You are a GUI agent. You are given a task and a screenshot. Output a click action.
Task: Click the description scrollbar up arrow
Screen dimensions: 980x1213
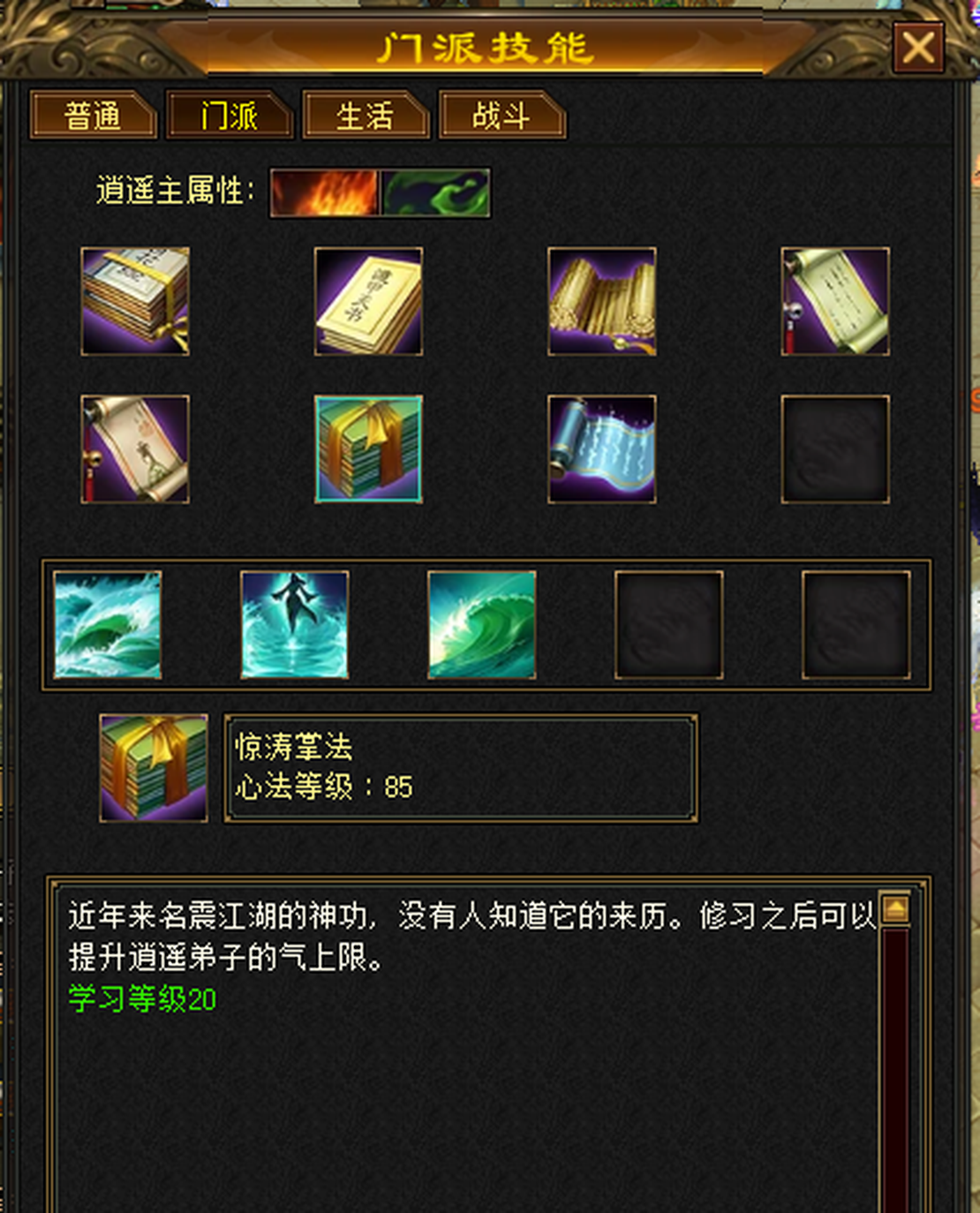coord(895,908)
